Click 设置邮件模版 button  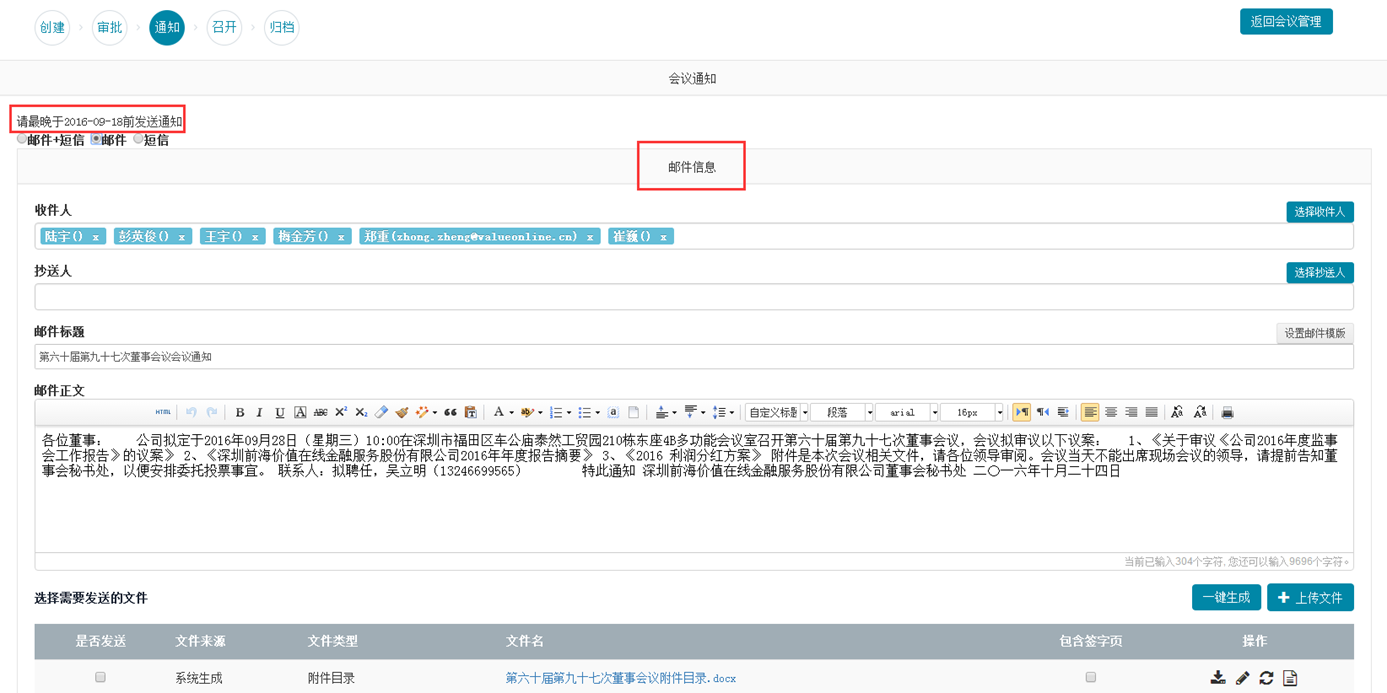[x=1315, y=333]
